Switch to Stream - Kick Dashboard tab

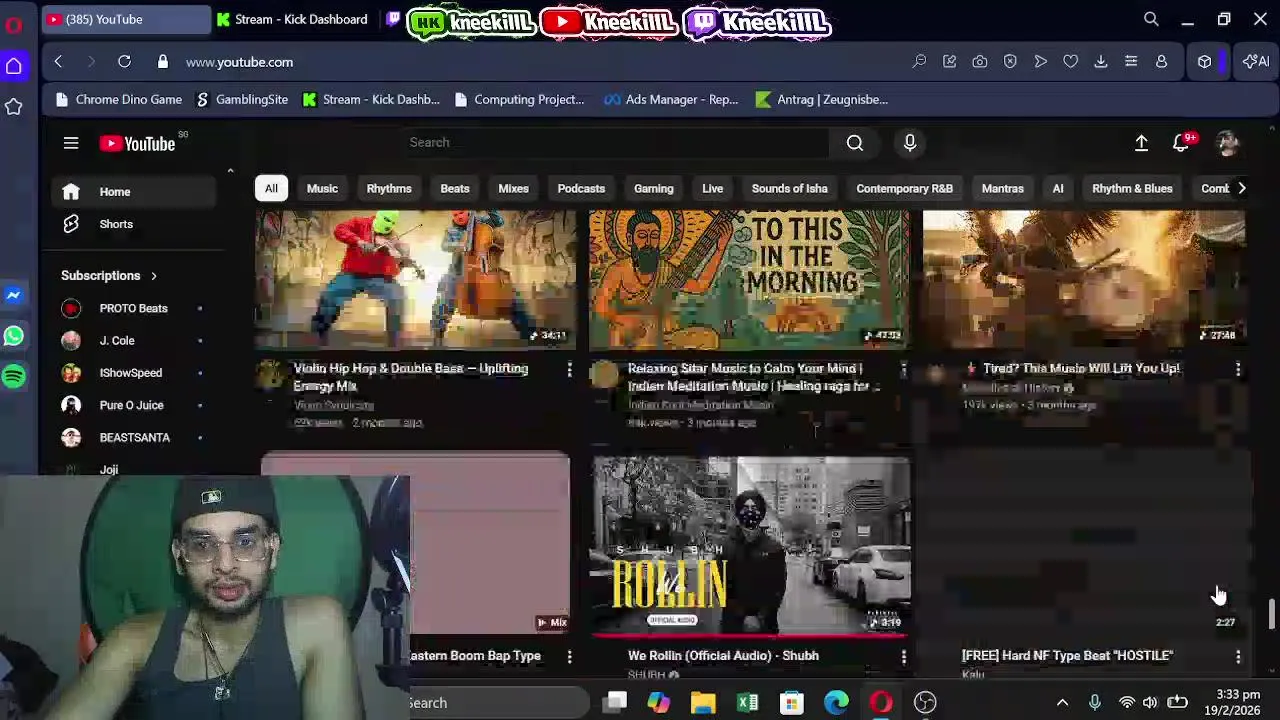(x=292, y=19)
